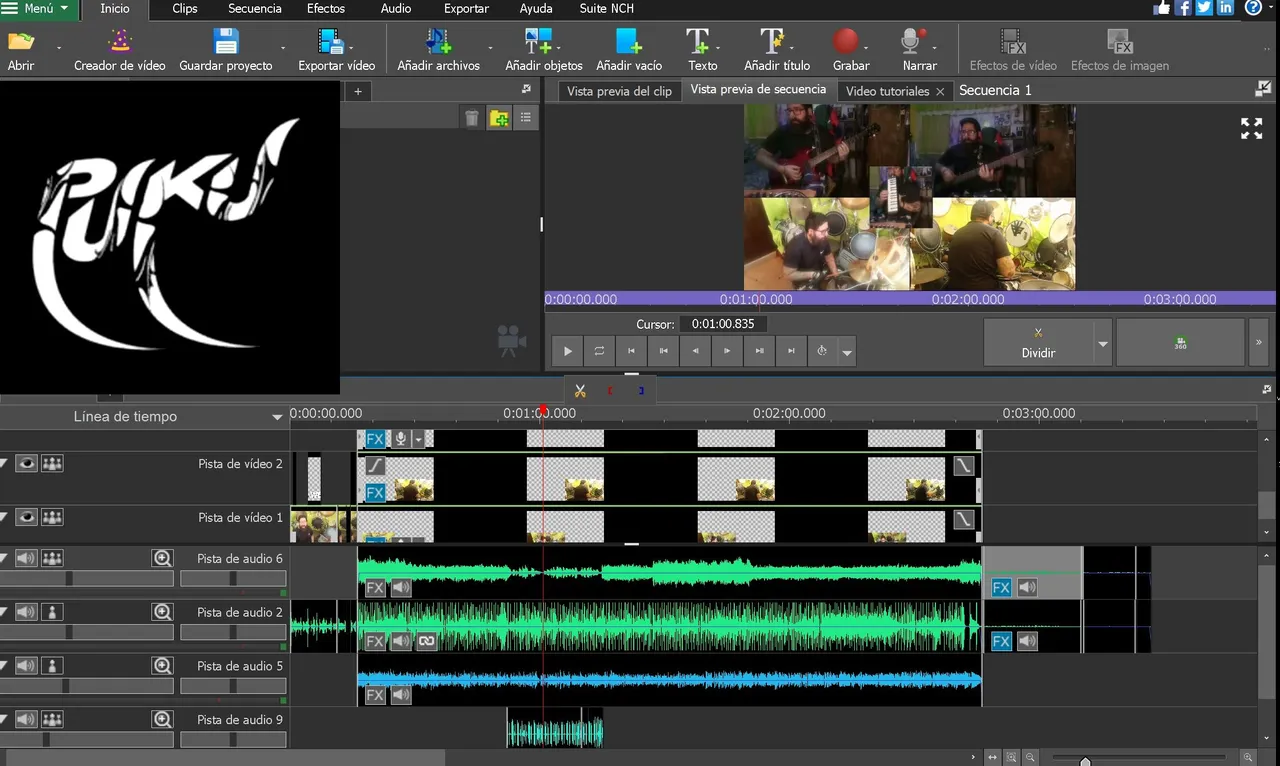This screenshot has width=1280, height=766.
Task: Toggle group icon on Pista de vídeo 2
Action: pos(52,463)
